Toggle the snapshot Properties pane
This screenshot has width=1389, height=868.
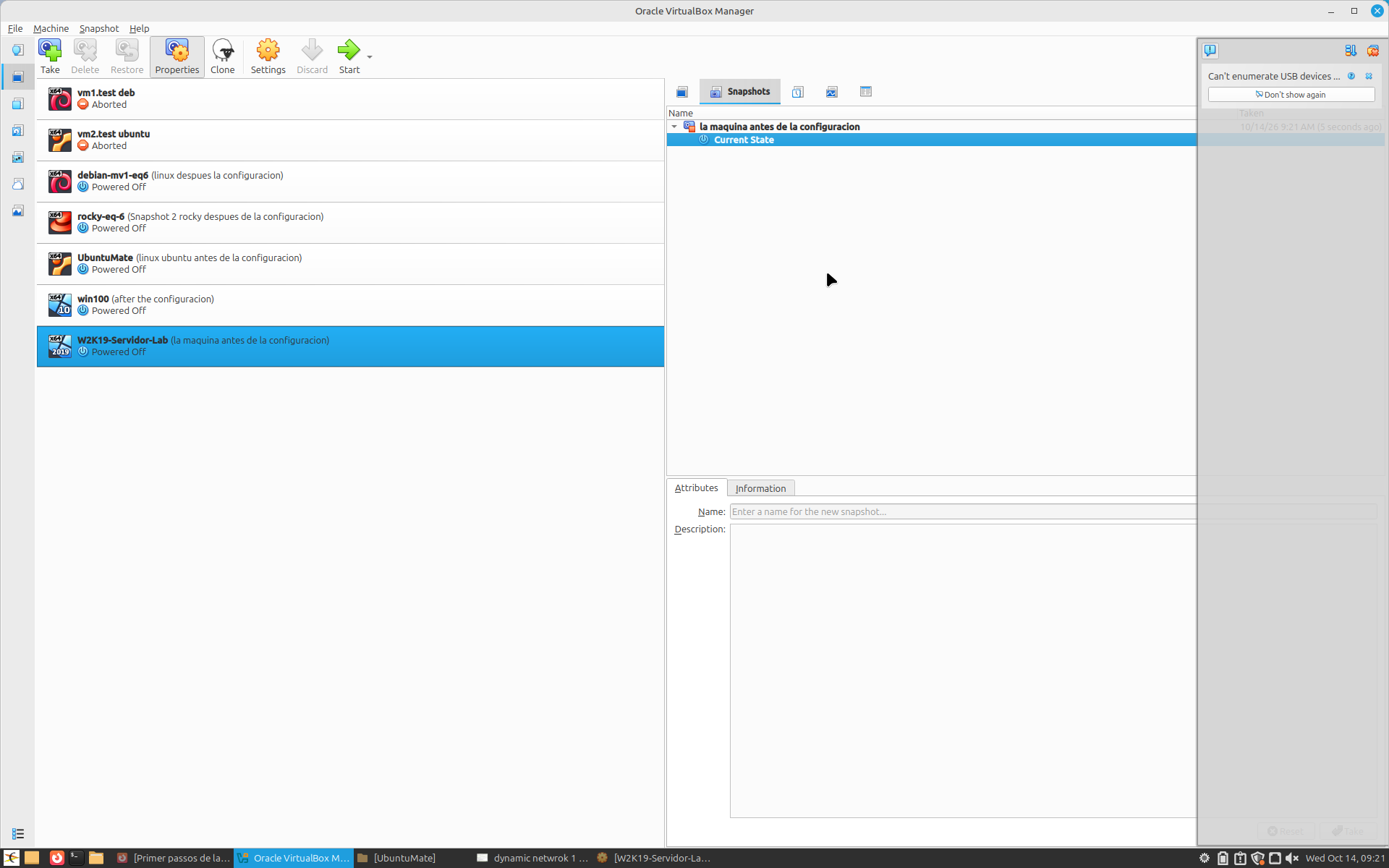pos(177,56)
